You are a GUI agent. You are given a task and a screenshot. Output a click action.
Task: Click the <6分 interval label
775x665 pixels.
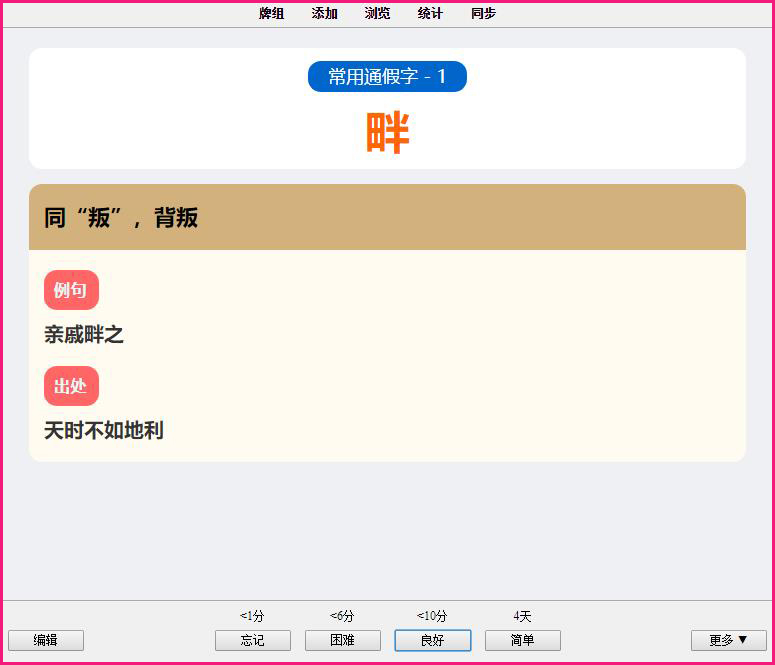point(342,616)
